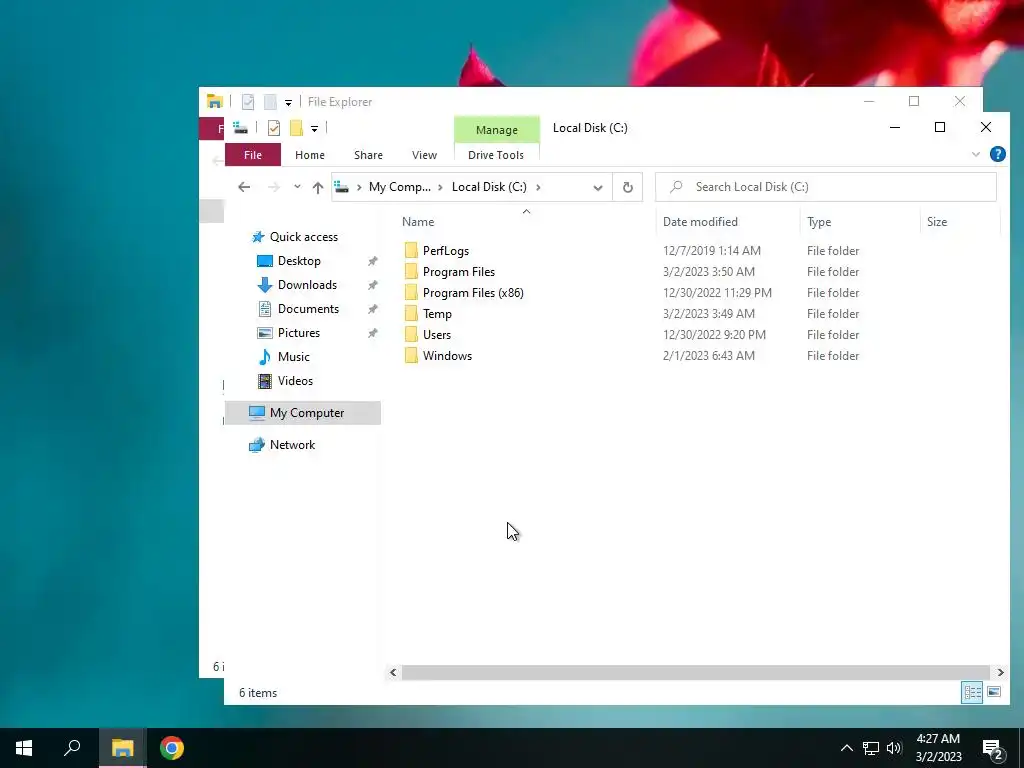This screenshot has height=768, width=1024.
Task: Open the View ribbon tab
Action: pyautogui.click(x=424, y=155)
